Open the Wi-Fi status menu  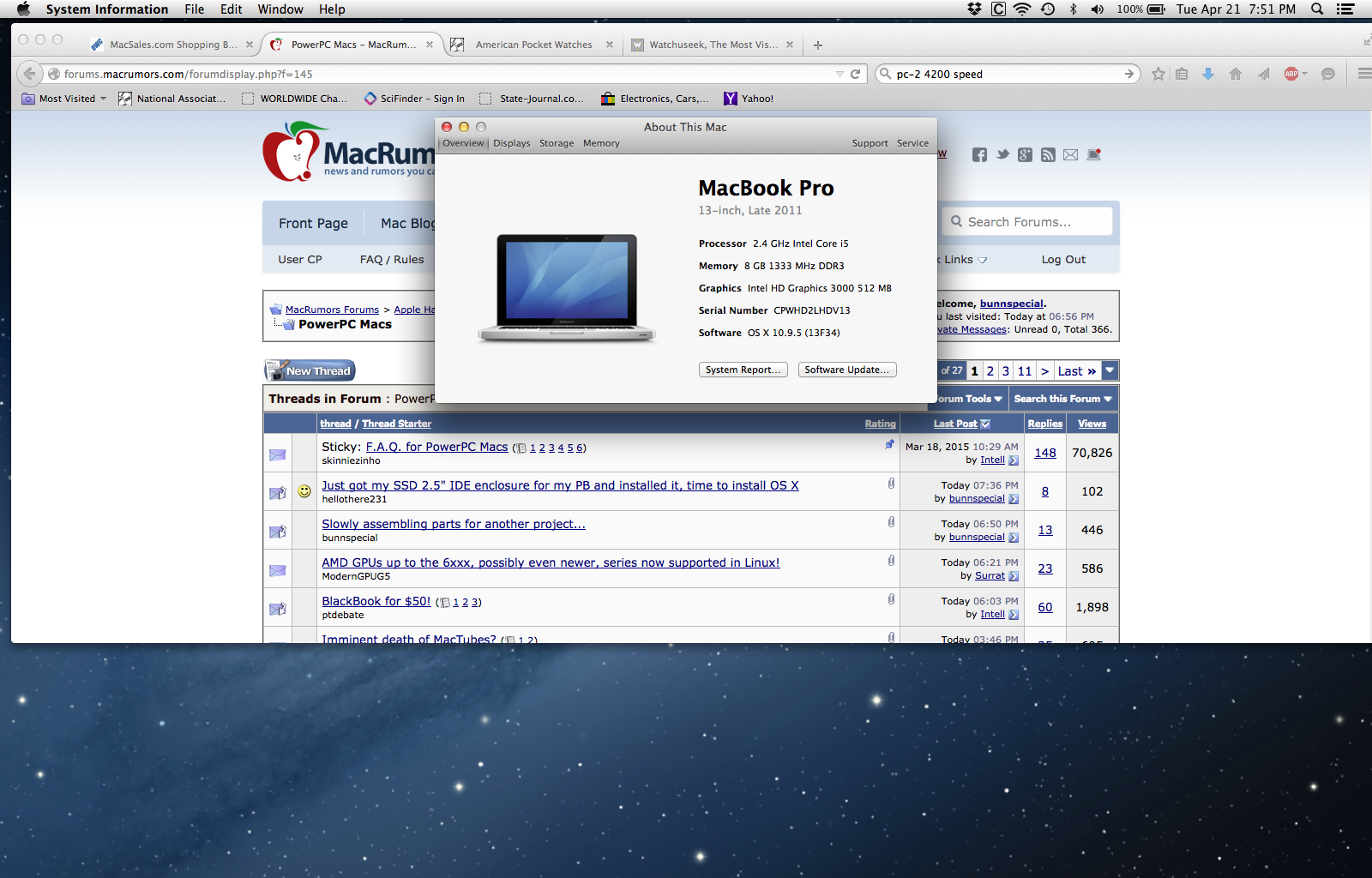pyautogui.click(x=1022, y=9)
